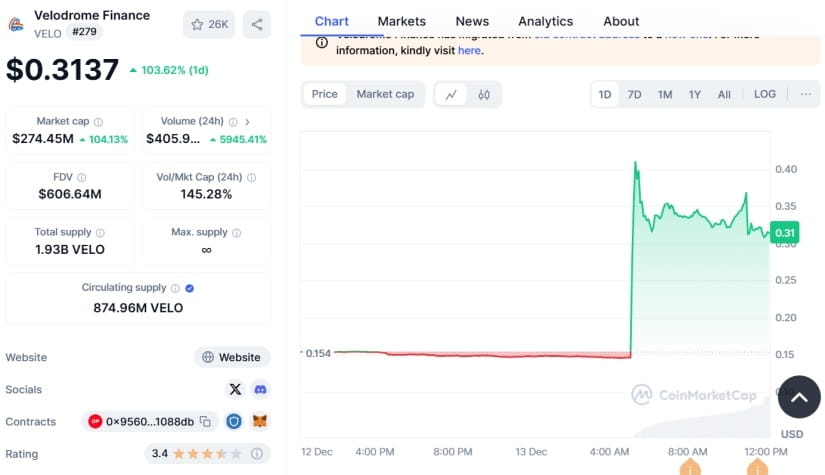Switch to the Chart tab
Screen dimensions: 825x475
click(331, 22)
